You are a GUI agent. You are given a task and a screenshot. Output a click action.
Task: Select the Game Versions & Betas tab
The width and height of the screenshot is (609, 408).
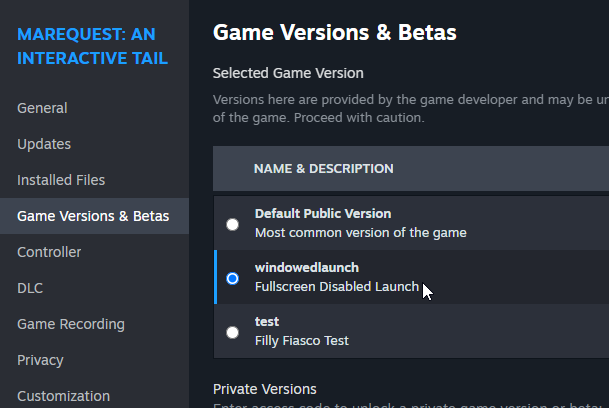93,216
